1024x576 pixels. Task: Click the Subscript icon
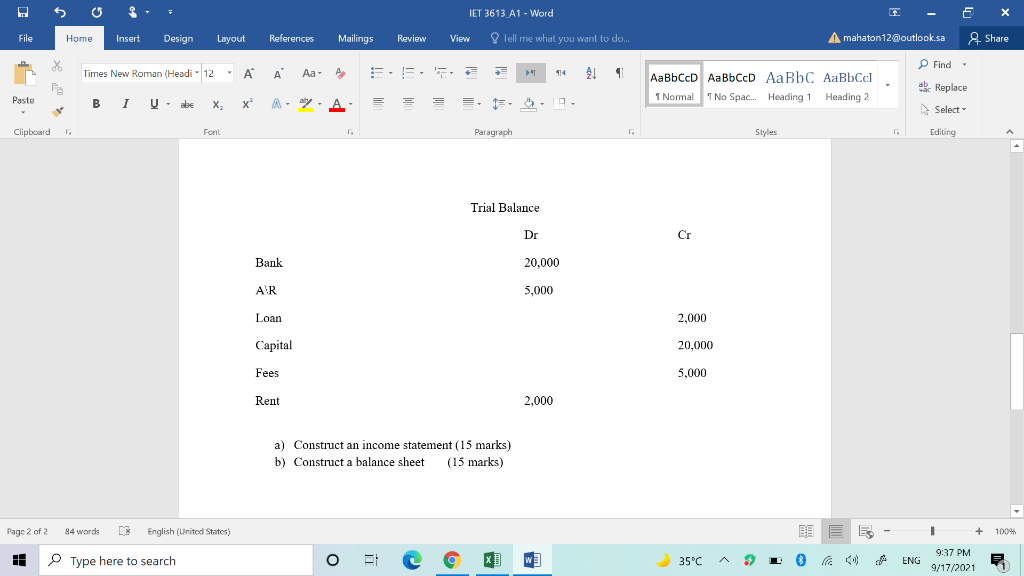[218, 103]
